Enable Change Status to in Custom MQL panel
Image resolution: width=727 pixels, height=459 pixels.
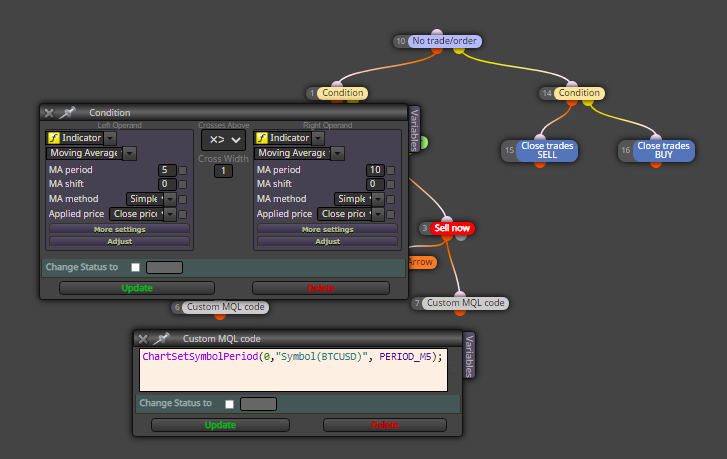click(230, 404)
